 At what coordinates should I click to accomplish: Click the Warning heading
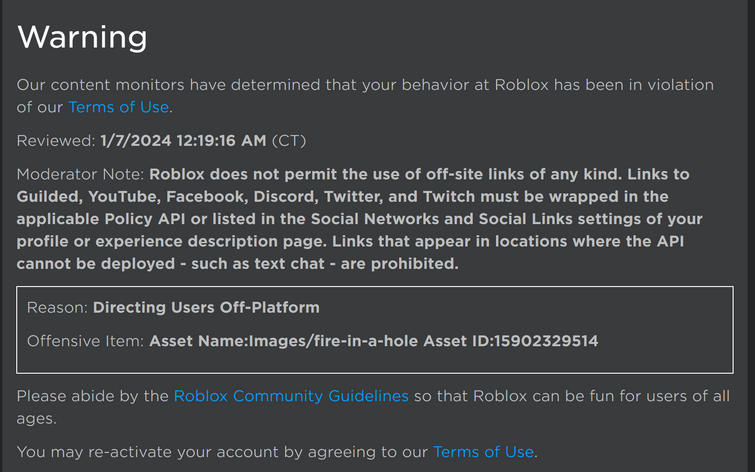82,37
